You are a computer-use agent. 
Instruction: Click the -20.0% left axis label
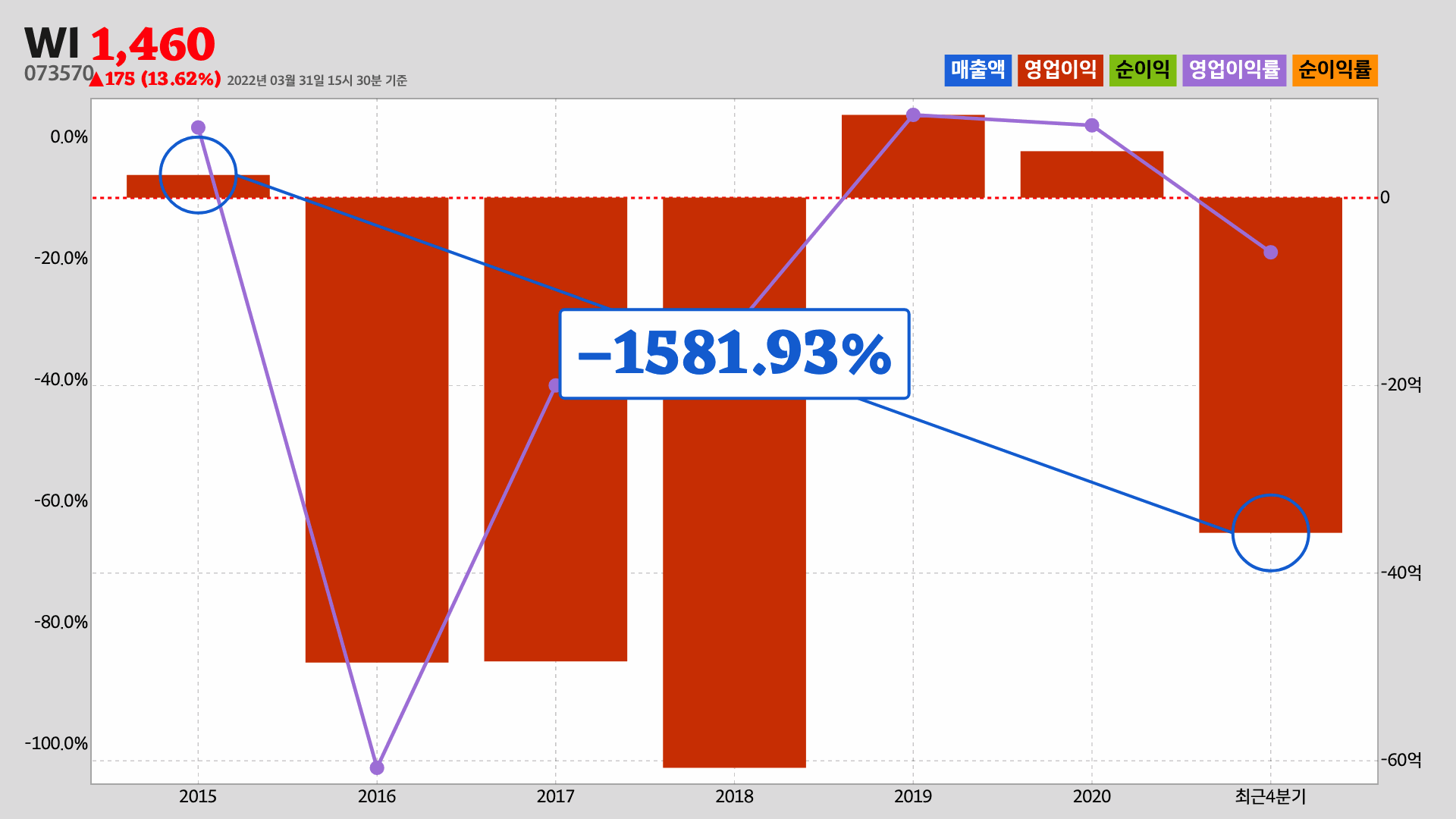click(x=61, y=259)
